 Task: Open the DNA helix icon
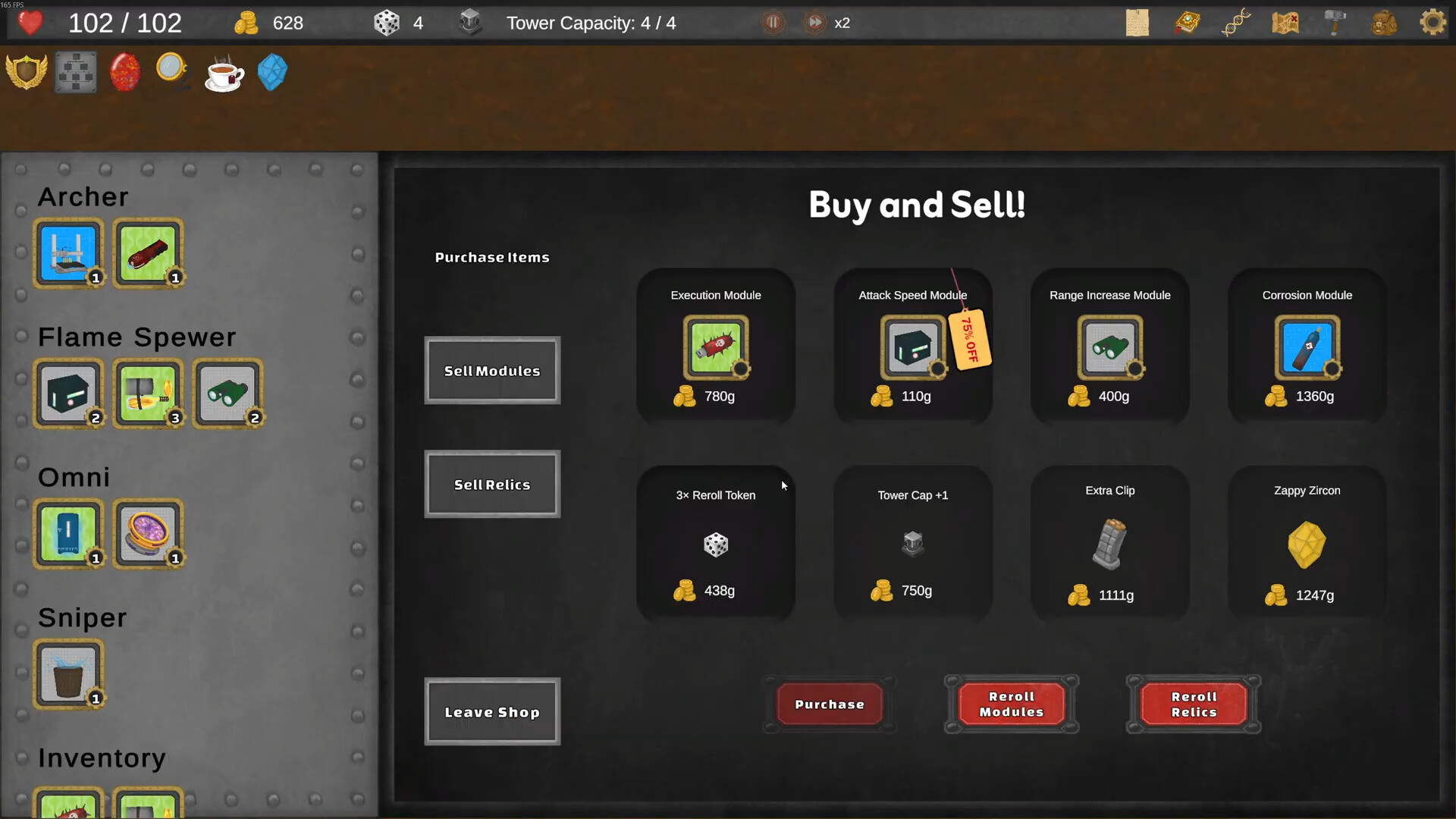(1236, 23)
